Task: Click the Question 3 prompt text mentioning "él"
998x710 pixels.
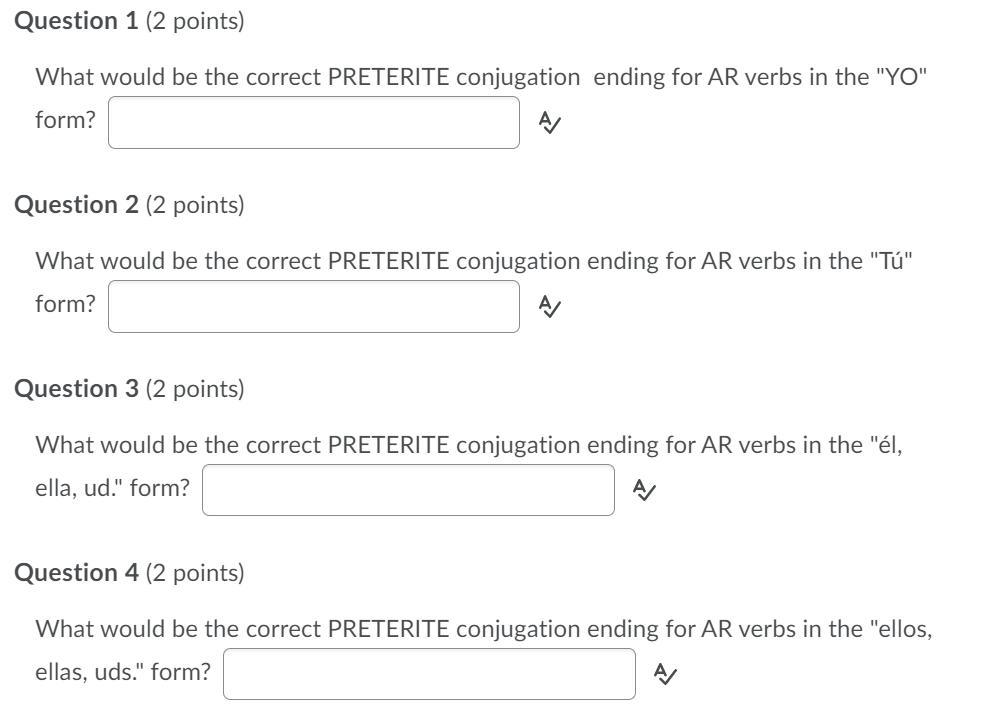Action: coord(468,445)
